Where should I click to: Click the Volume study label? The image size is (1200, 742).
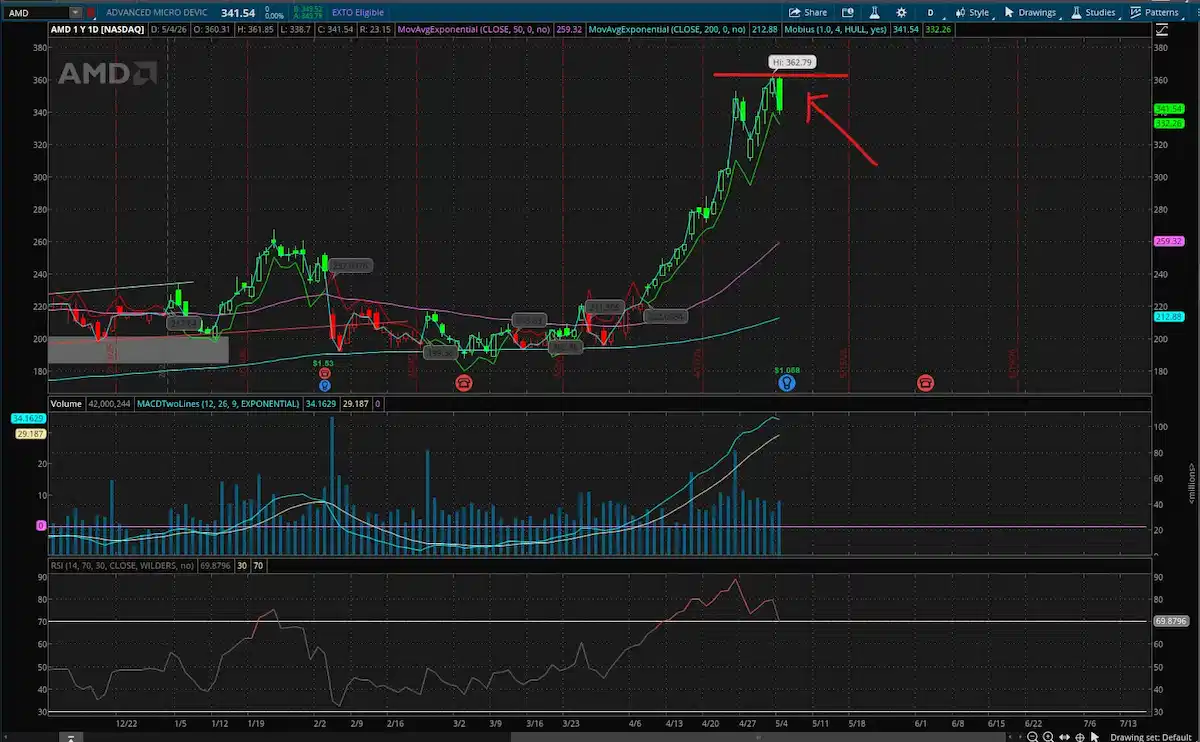click(x=66, y=403)
